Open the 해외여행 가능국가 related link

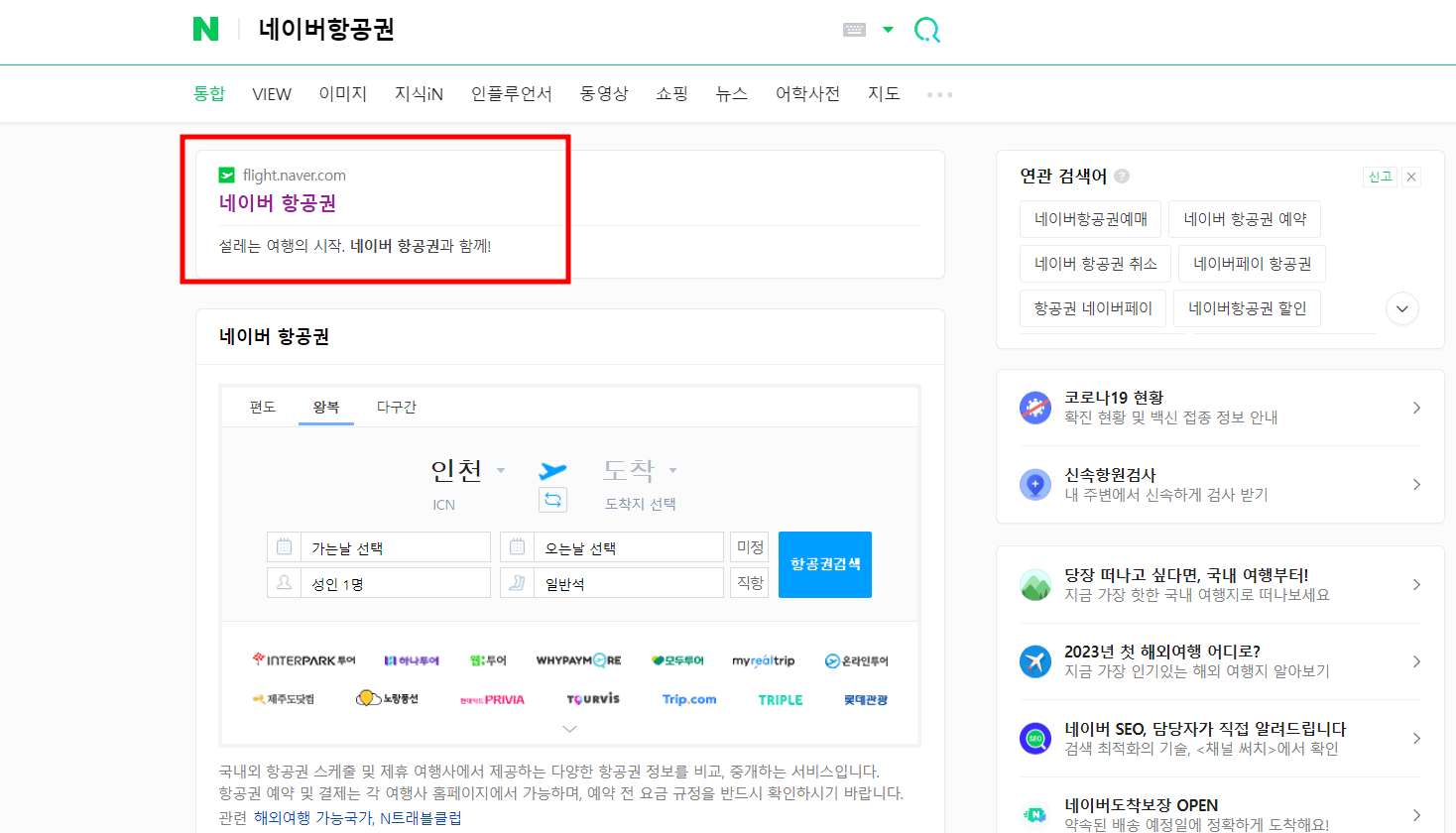314,818
